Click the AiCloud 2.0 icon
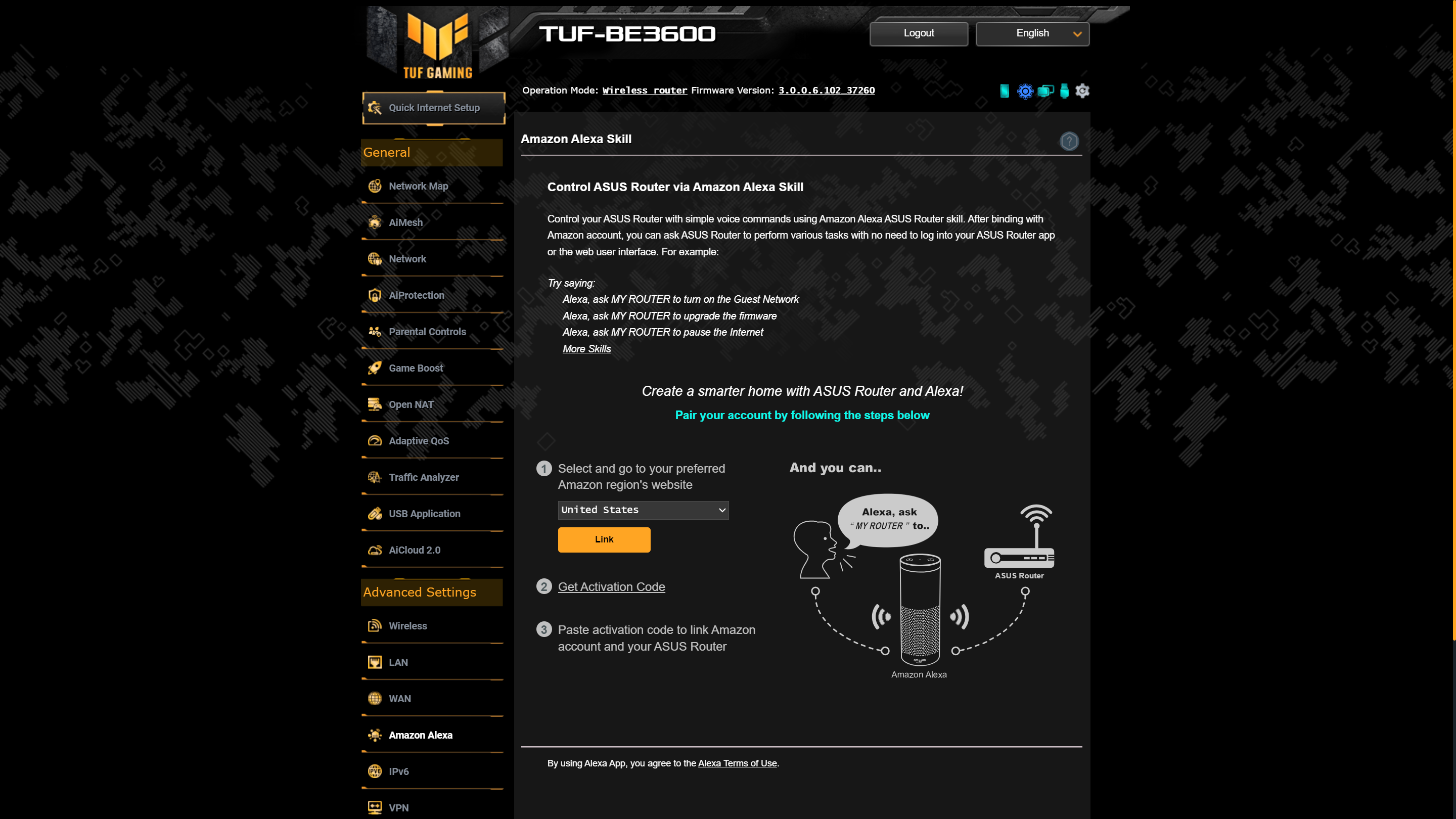Image resolution: width=1456 pixels, height=819 pixels. coord(375,549)
